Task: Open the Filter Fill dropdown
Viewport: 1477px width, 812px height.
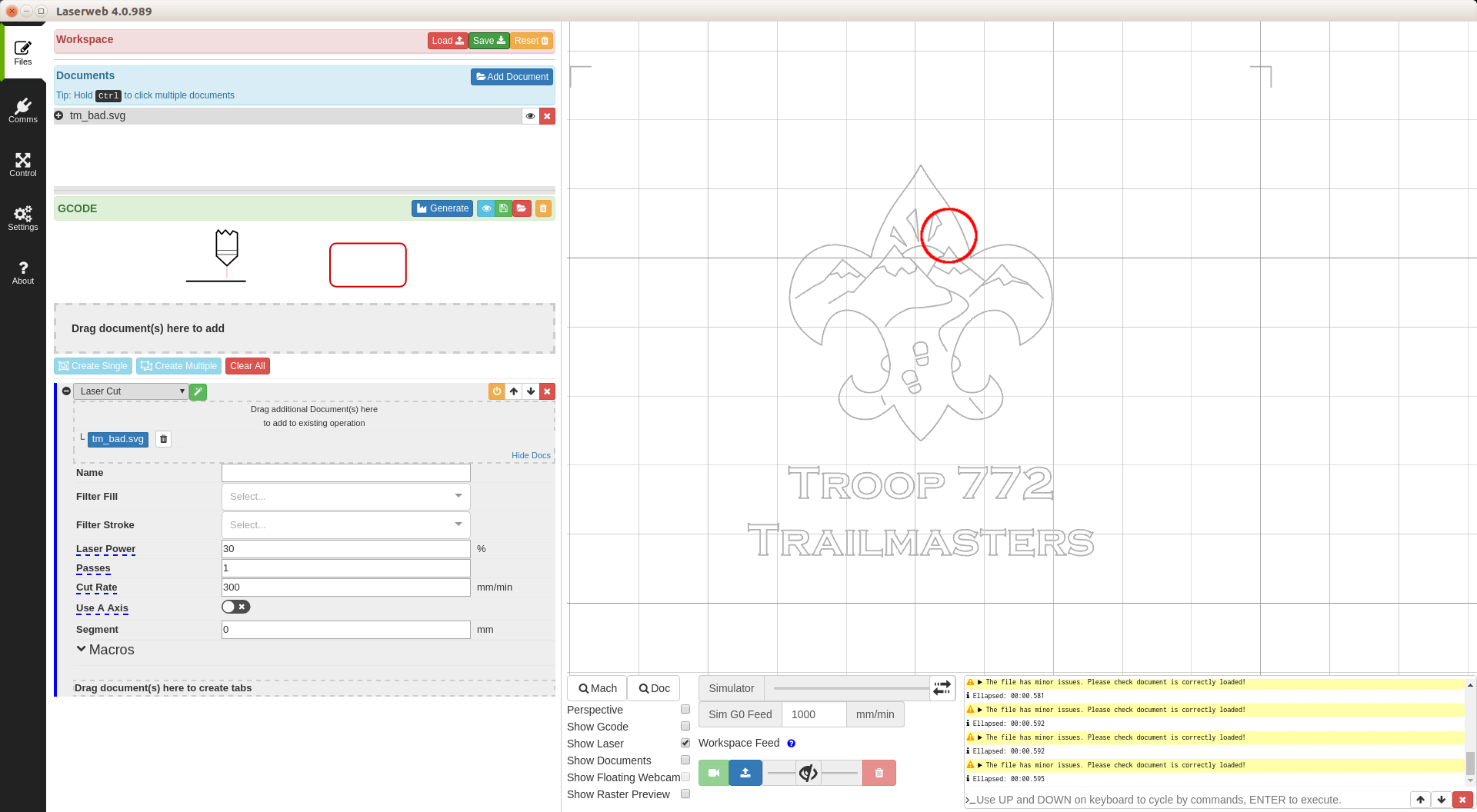Action: [x=345, y=497]
